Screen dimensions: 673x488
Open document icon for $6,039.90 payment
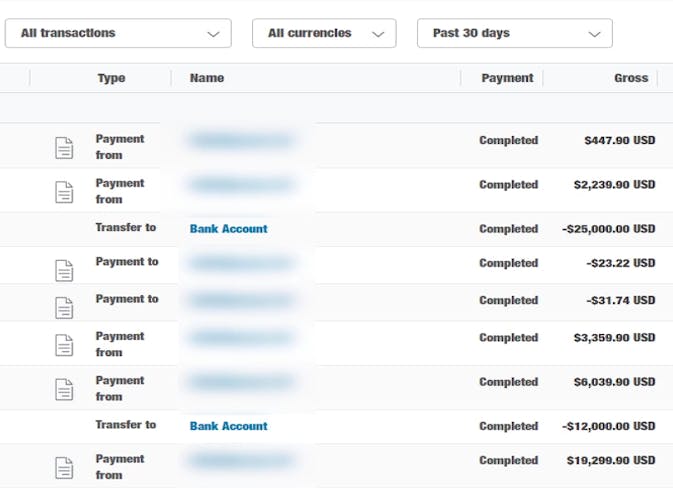(x=64, y=389)
